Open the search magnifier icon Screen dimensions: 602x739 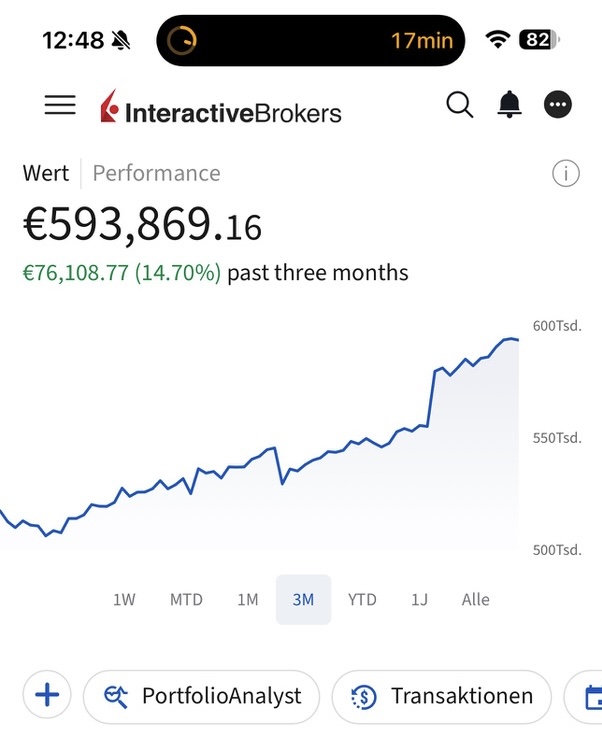(x=459, y=104)
